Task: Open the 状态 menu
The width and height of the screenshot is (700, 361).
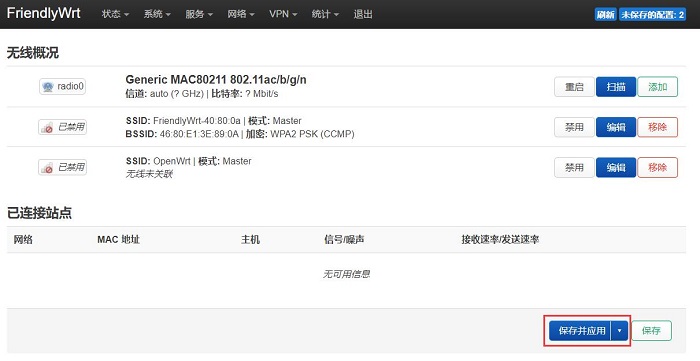Action: pyautogui.click(x=115, y=14)
